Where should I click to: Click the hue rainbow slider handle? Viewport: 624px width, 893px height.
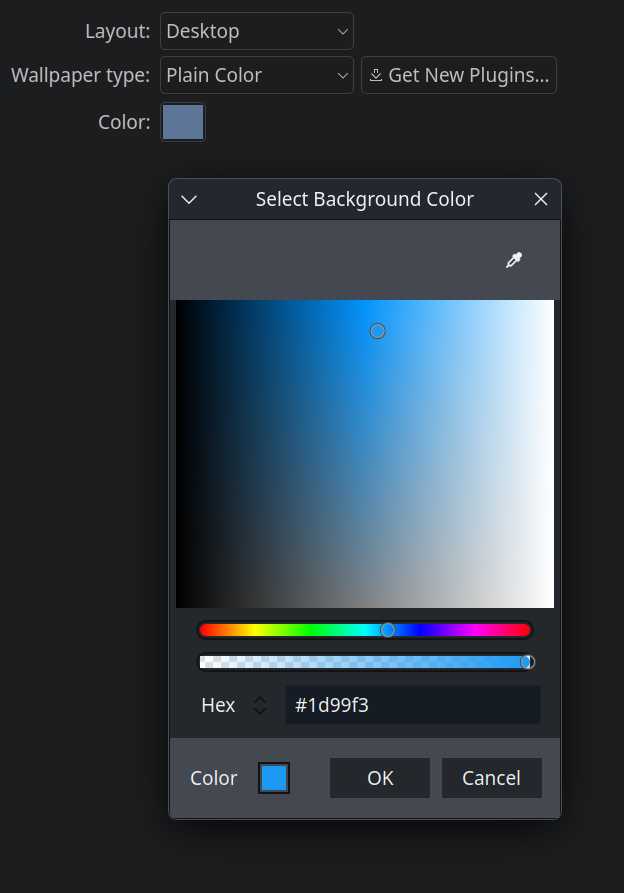[x=387, y=630]
